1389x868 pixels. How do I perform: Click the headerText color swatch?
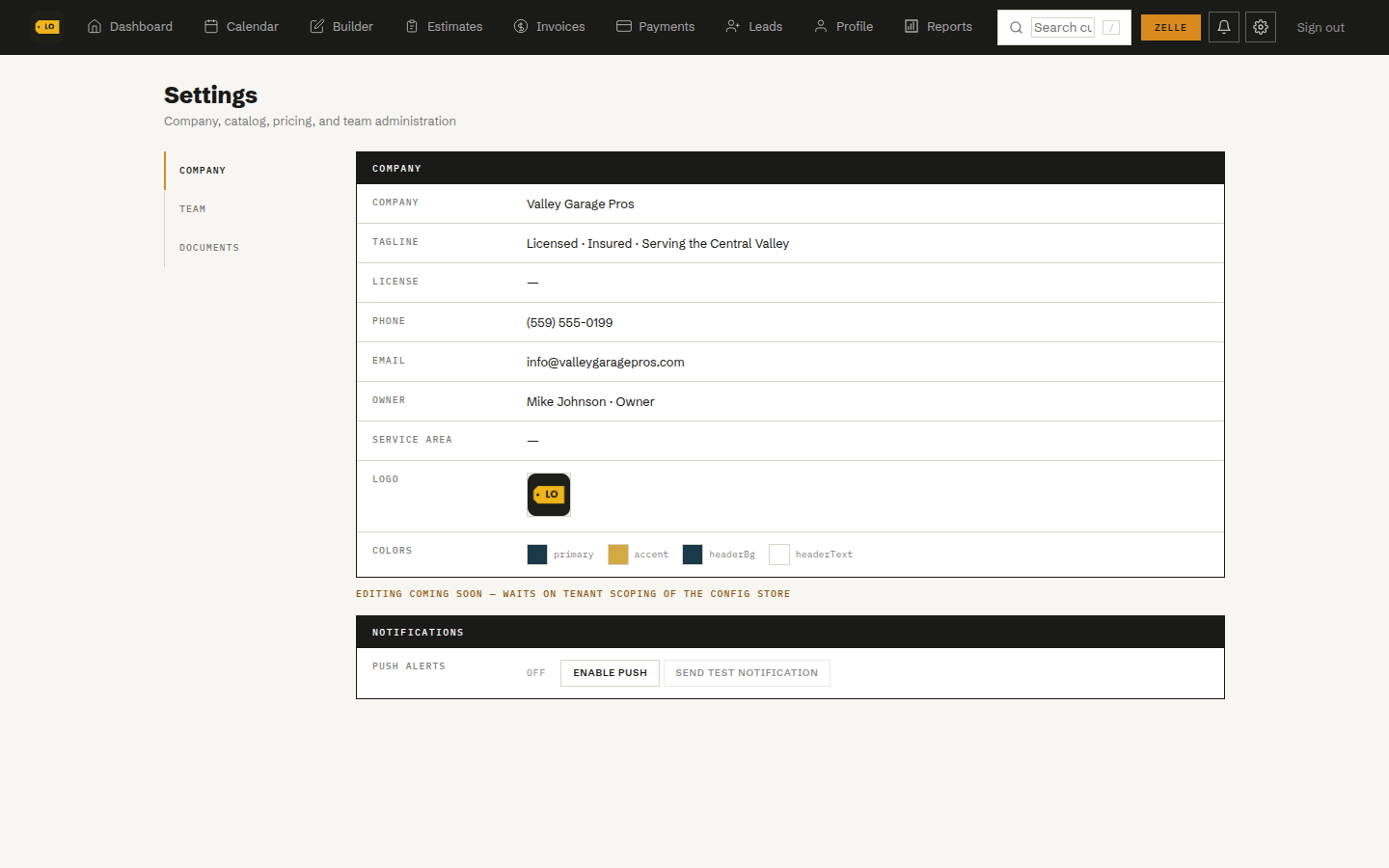[x=779, y=555]
